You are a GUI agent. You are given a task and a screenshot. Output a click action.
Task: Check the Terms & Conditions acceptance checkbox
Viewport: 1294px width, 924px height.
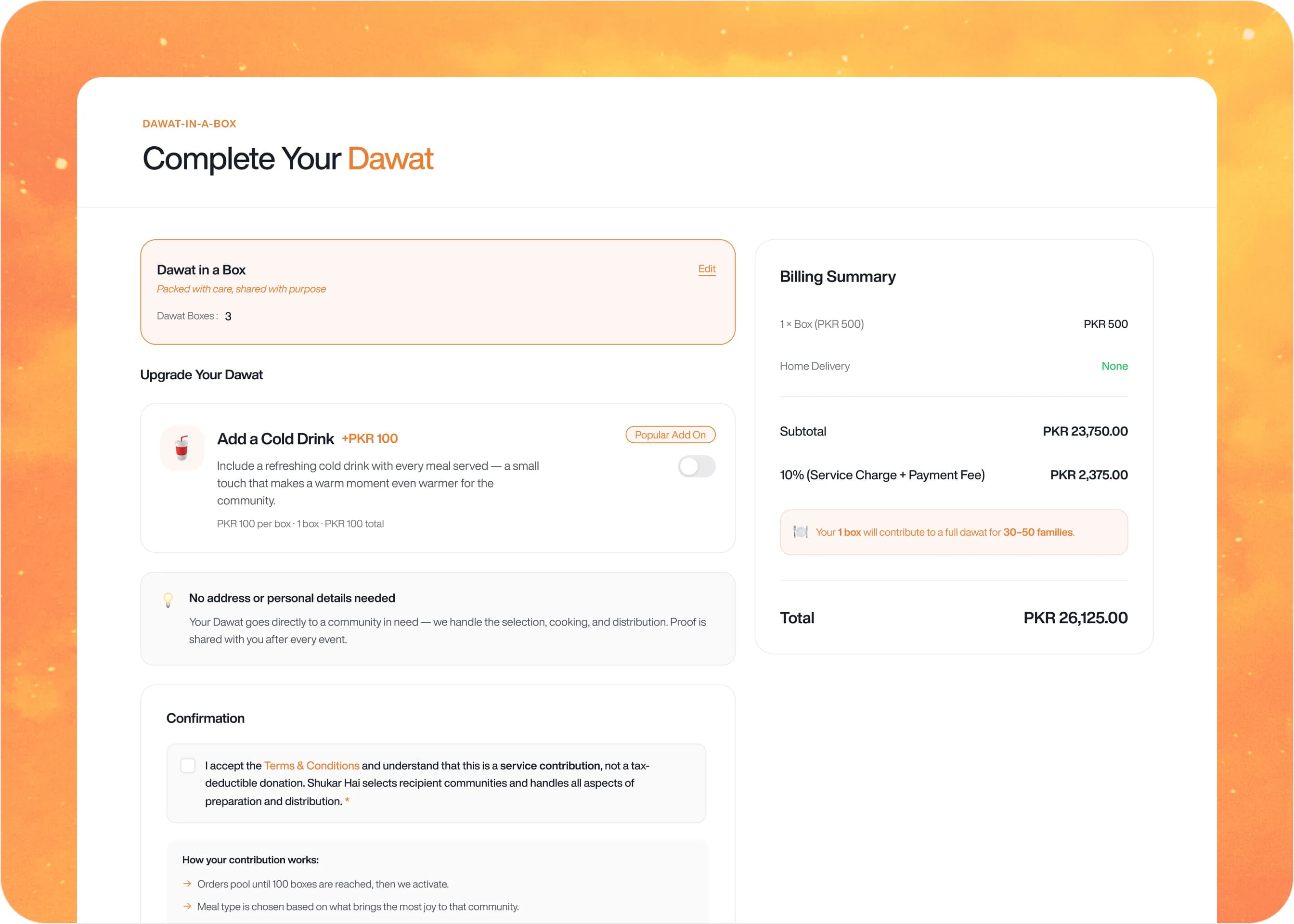[188, 765]
